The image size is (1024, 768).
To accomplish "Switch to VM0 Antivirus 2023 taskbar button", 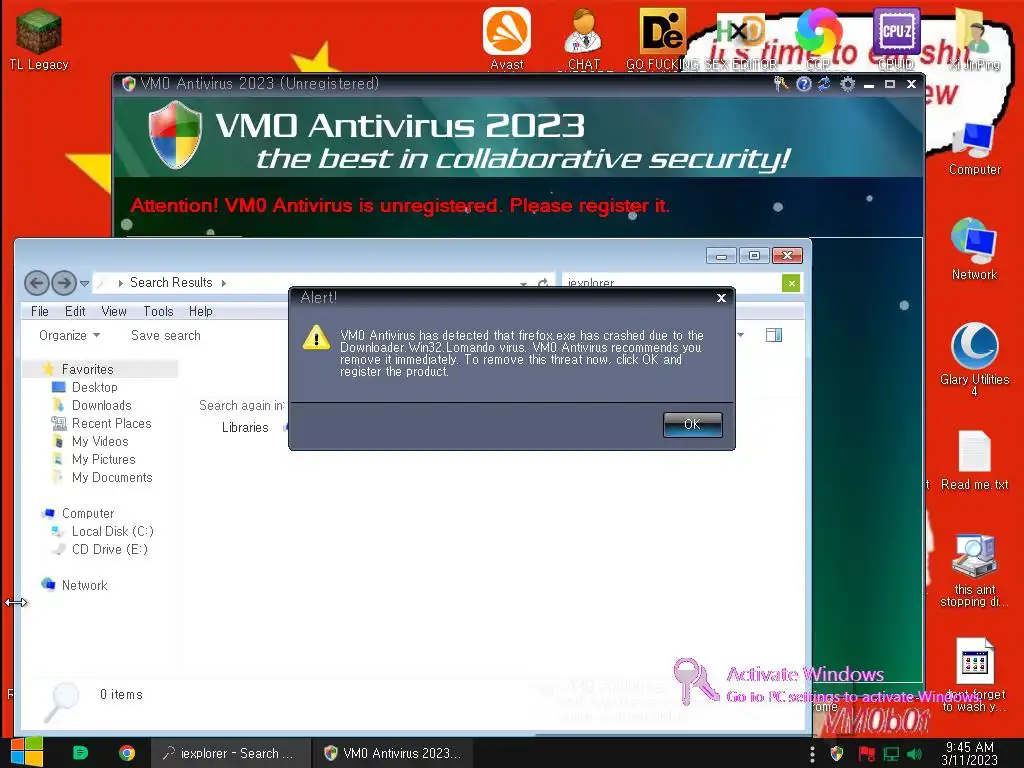I will coord(394,753).
